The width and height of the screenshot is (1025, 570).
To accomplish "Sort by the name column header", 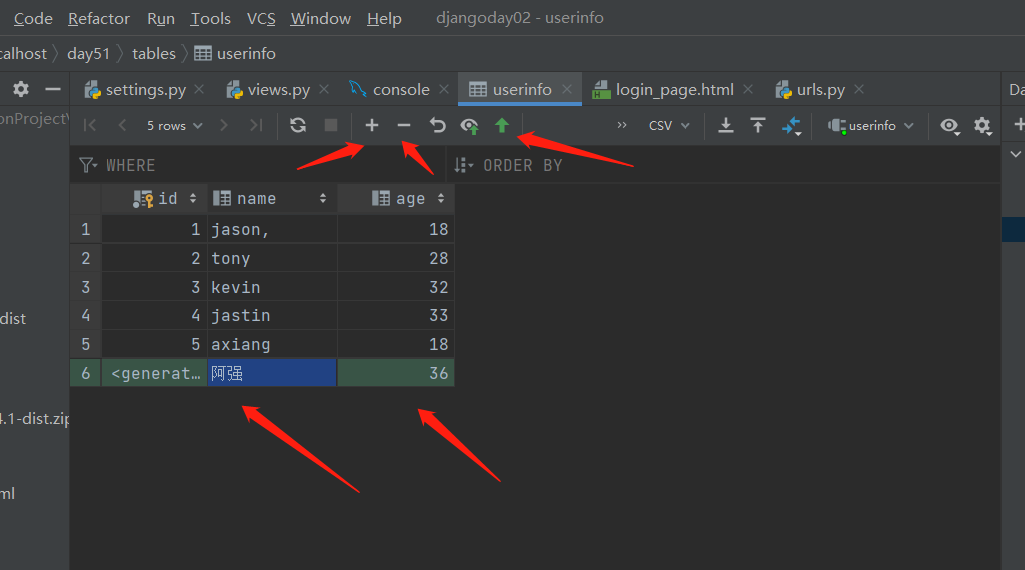I will 272,199.
